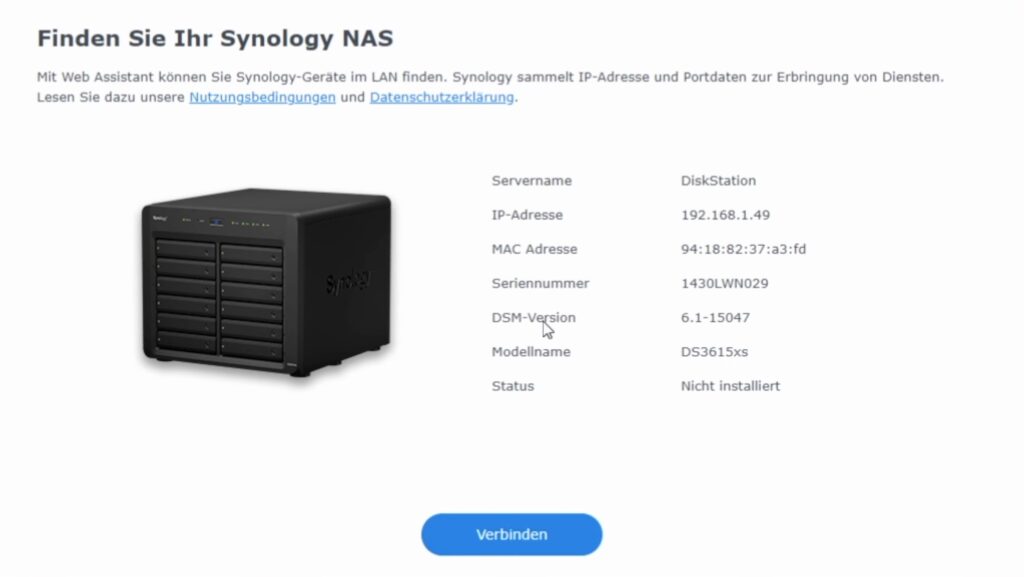Click the Synology logo on the NAS side
Viewport: 1024px width, 577px height.
click(347, 282)
